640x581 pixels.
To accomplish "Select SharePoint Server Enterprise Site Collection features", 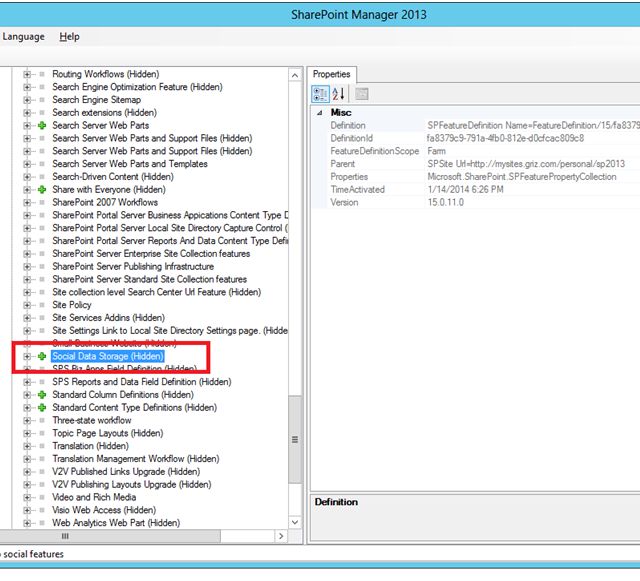I will [151, 254].
